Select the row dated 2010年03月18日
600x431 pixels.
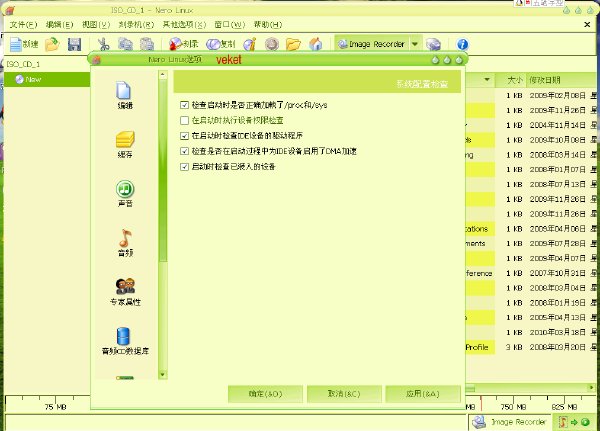click(531, 332)
